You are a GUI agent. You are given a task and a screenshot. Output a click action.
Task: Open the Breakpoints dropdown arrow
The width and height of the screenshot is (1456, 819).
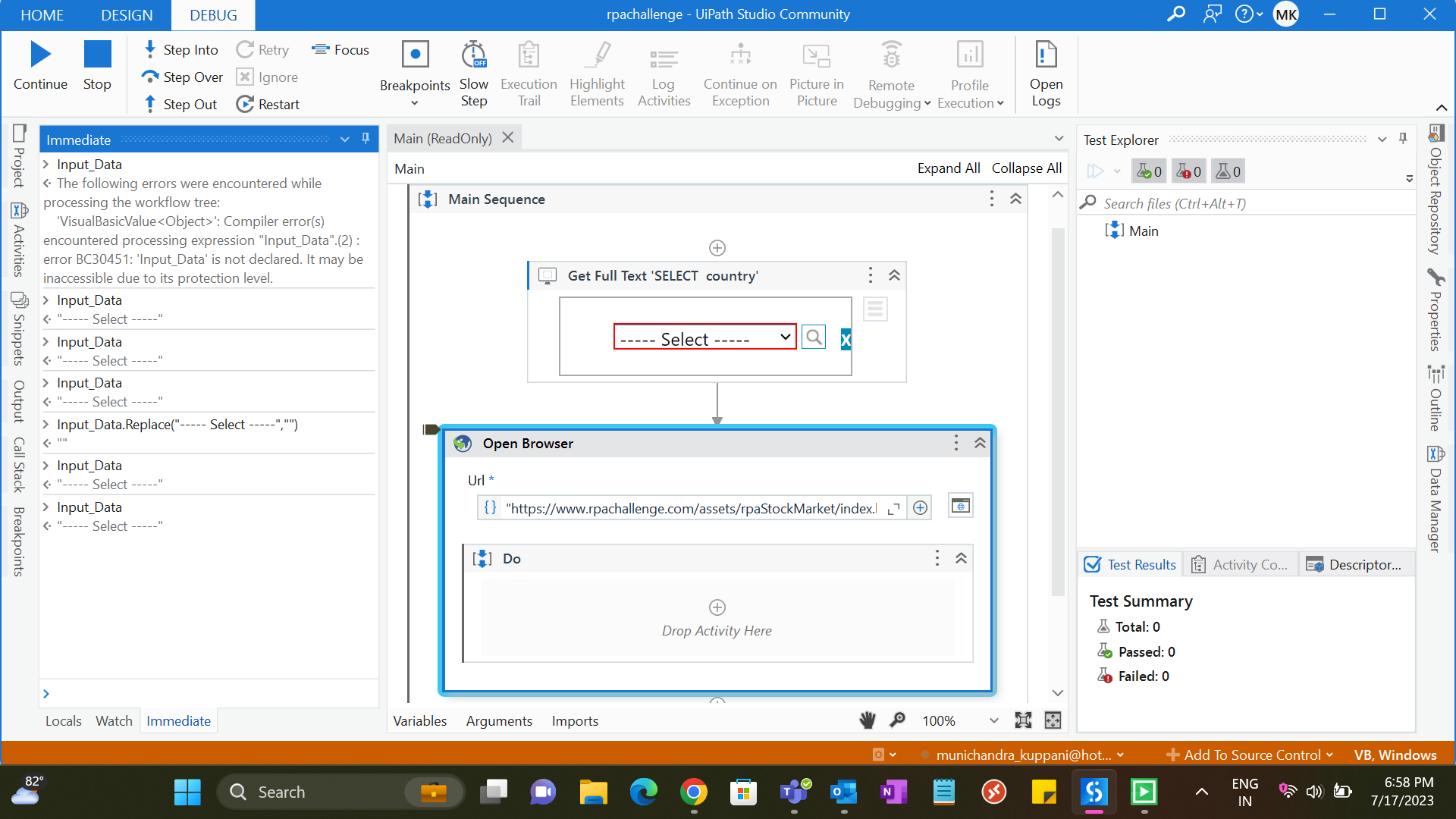coord(414,103)
